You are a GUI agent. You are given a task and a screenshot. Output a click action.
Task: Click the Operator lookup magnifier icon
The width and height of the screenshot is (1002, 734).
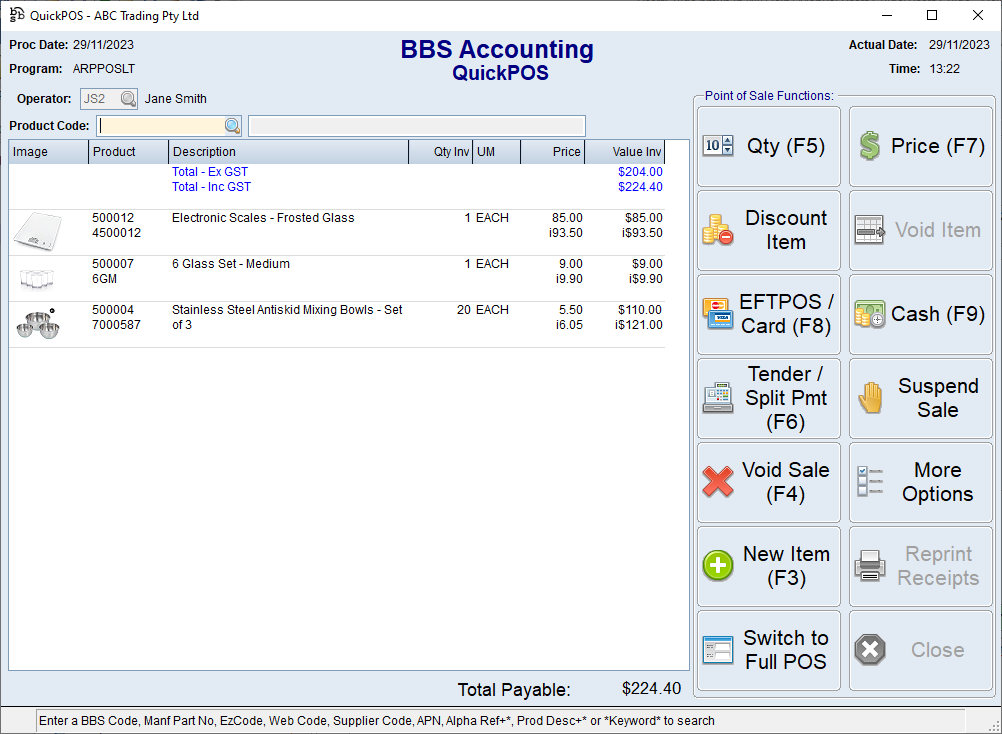pos(128,99)
